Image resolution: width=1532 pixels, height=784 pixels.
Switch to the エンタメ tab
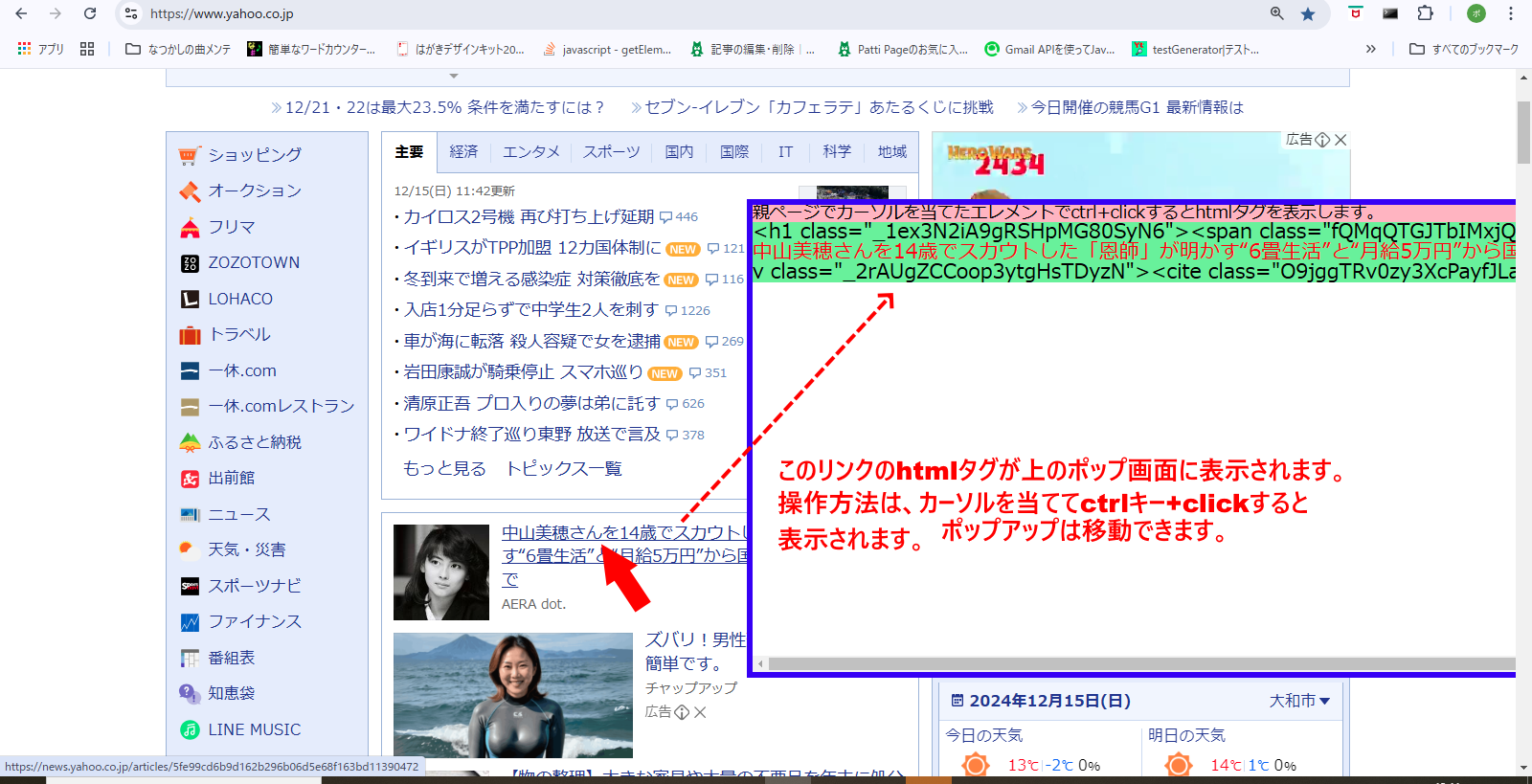(x=531, y=152)
